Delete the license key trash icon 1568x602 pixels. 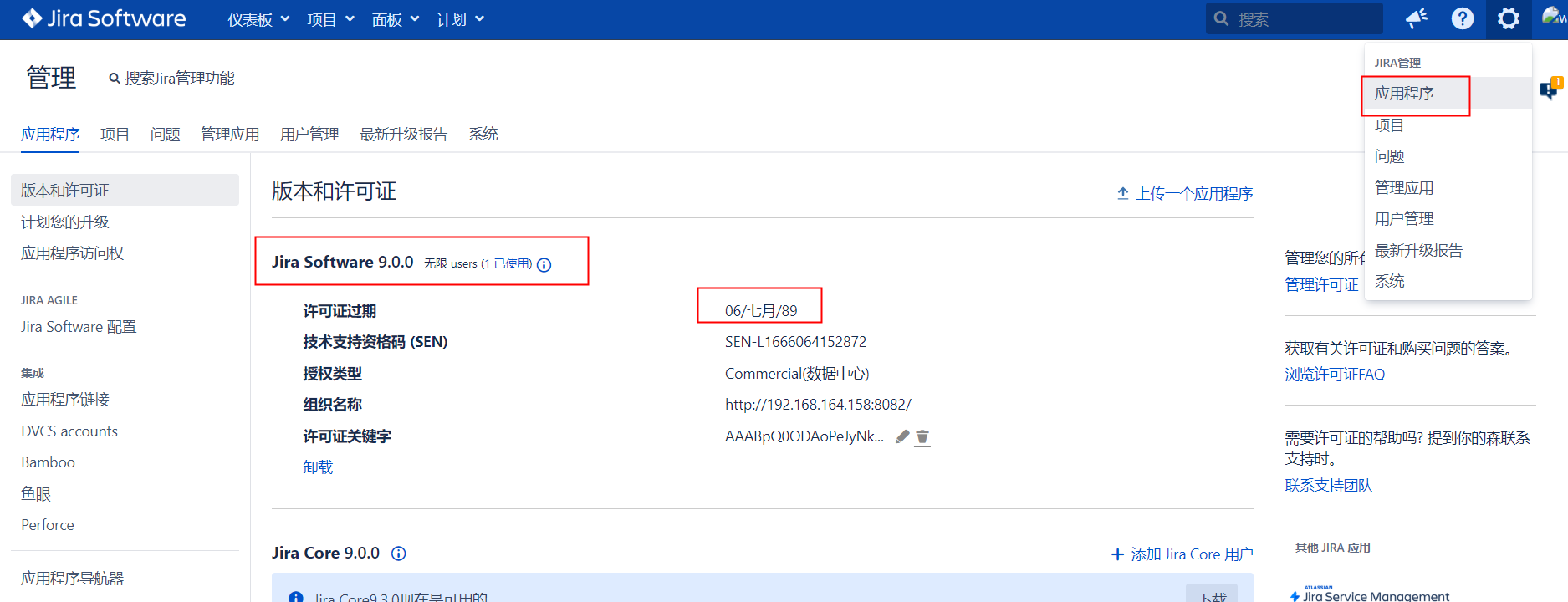(922, 437)
